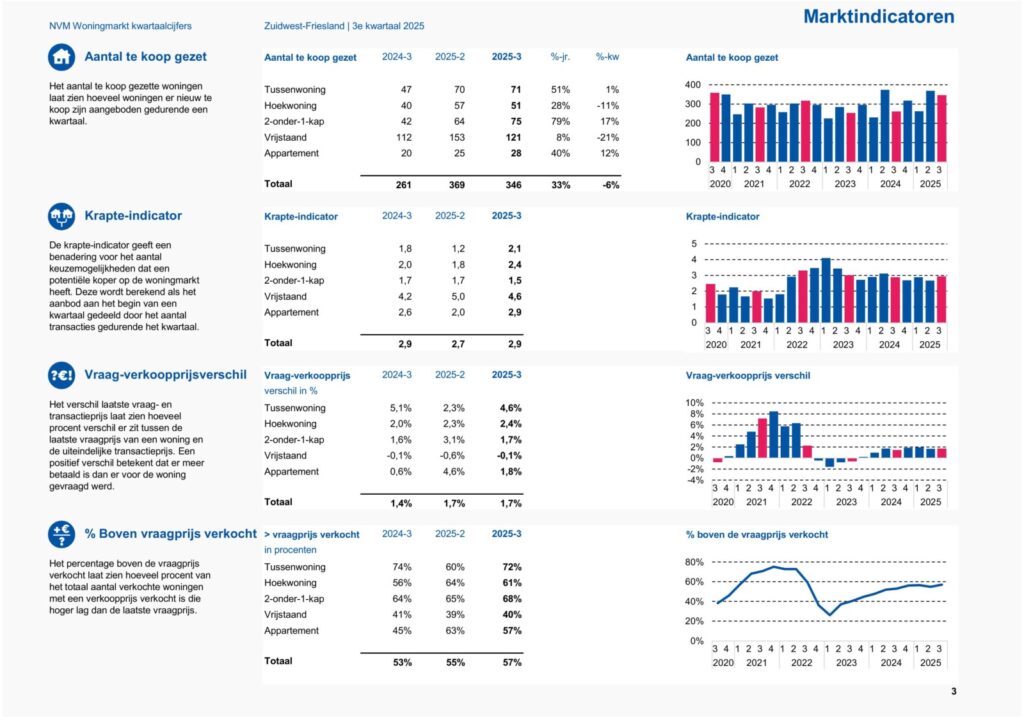Click the house icon beside Aantal te koop gezet
The width and height of the screenshot is (1024, 724).
point(62,57)
